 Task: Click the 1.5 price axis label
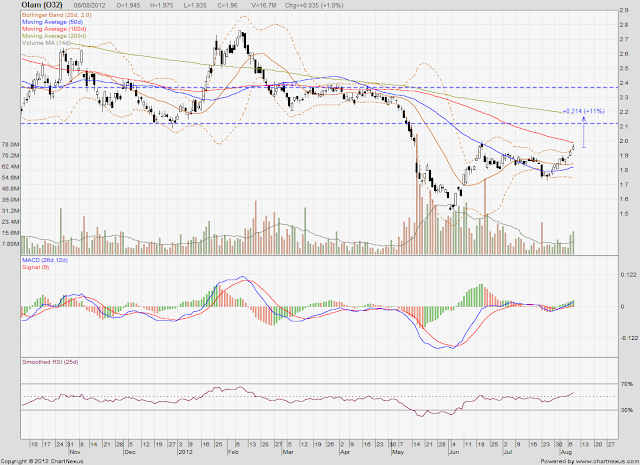pos(623,214)
